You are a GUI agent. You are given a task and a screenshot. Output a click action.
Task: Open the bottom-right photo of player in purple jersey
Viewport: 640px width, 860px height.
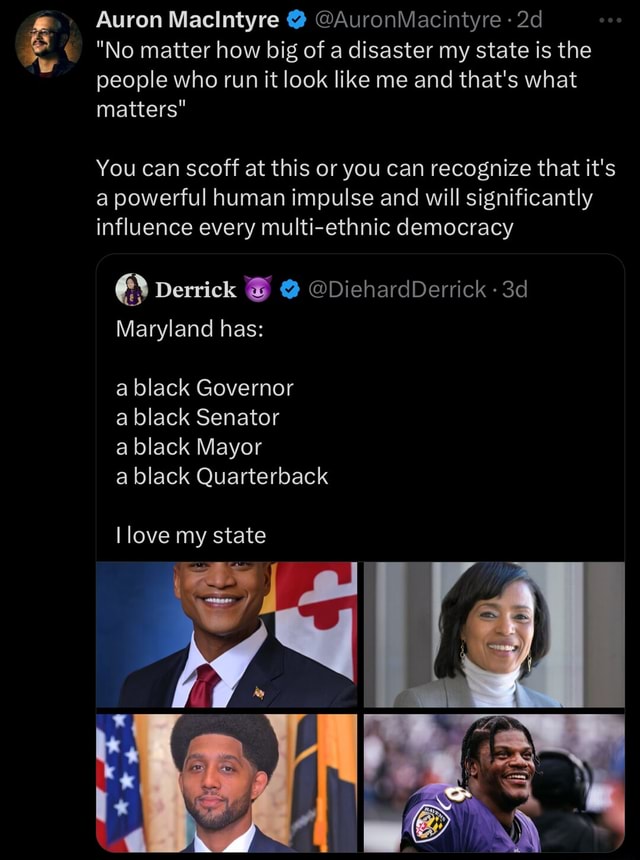tap(494, 782)
